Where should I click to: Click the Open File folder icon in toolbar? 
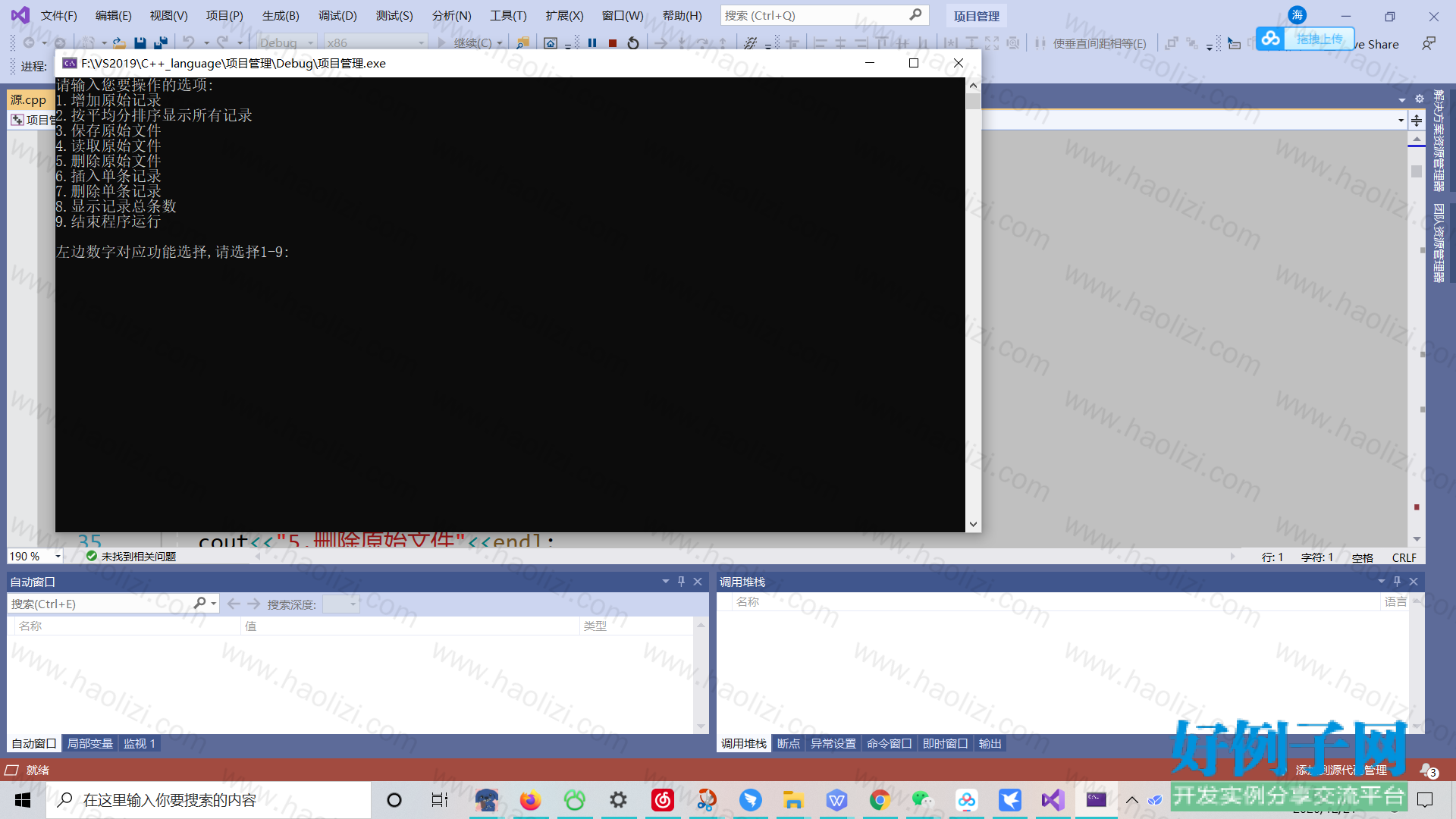coord(119,43)
